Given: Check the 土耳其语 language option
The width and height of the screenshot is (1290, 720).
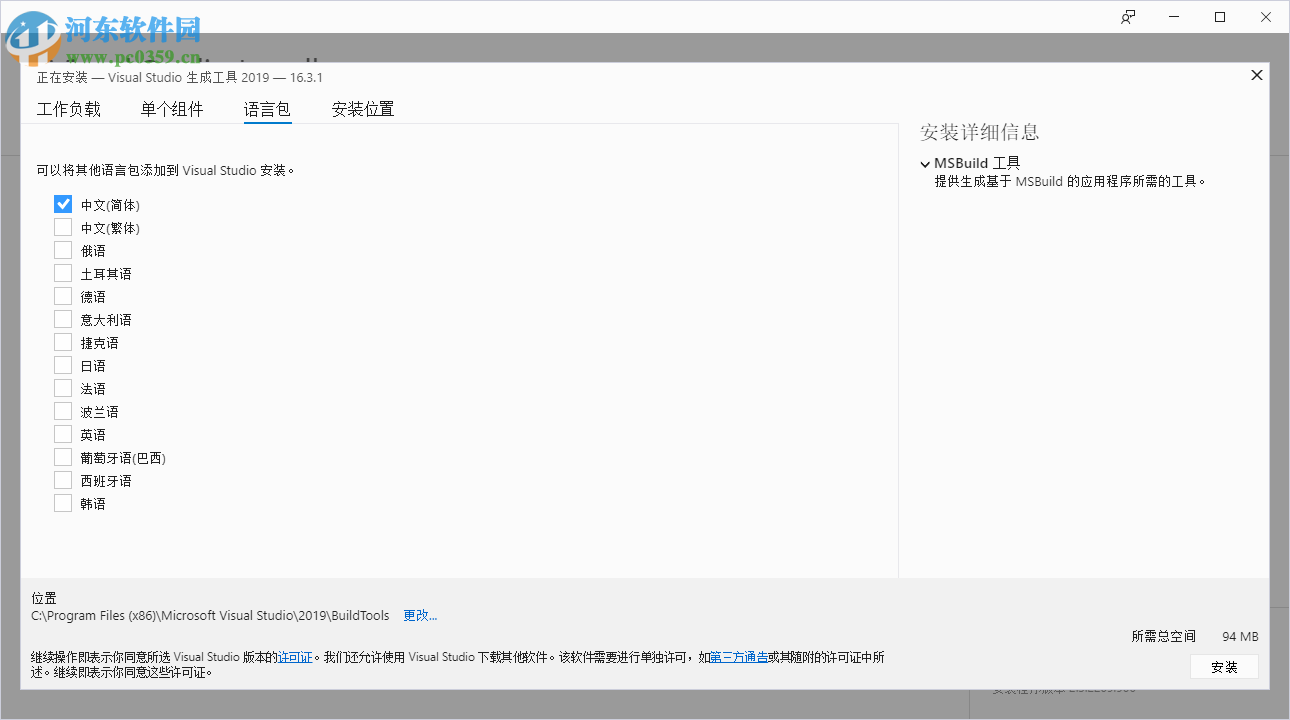Looking at the screenshot, I should point(62,272).
